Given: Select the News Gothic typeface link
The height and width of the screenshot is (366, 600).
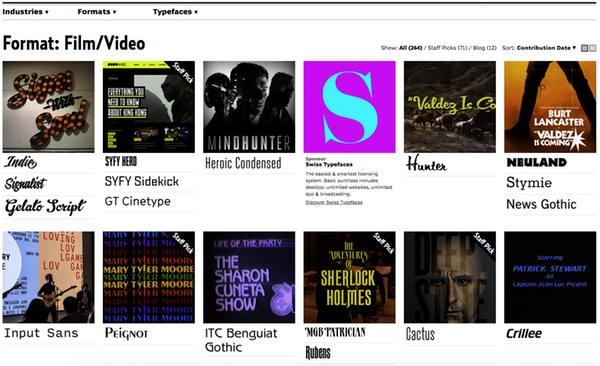Looking at the screenshot, I should tap(541, 204).
